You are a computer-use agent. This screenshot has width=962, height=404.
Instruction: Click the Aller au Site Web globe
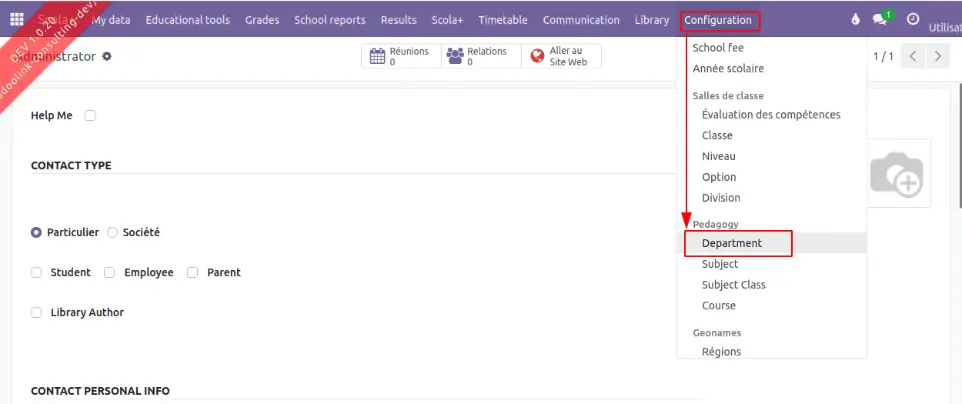point(538,57)
